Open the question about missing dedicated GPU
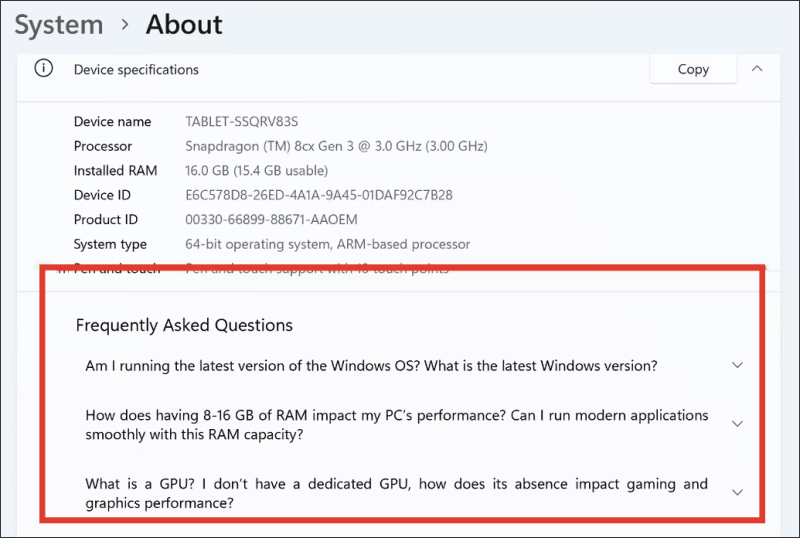This screenshot has width=800, height=538. pos(397,493)
